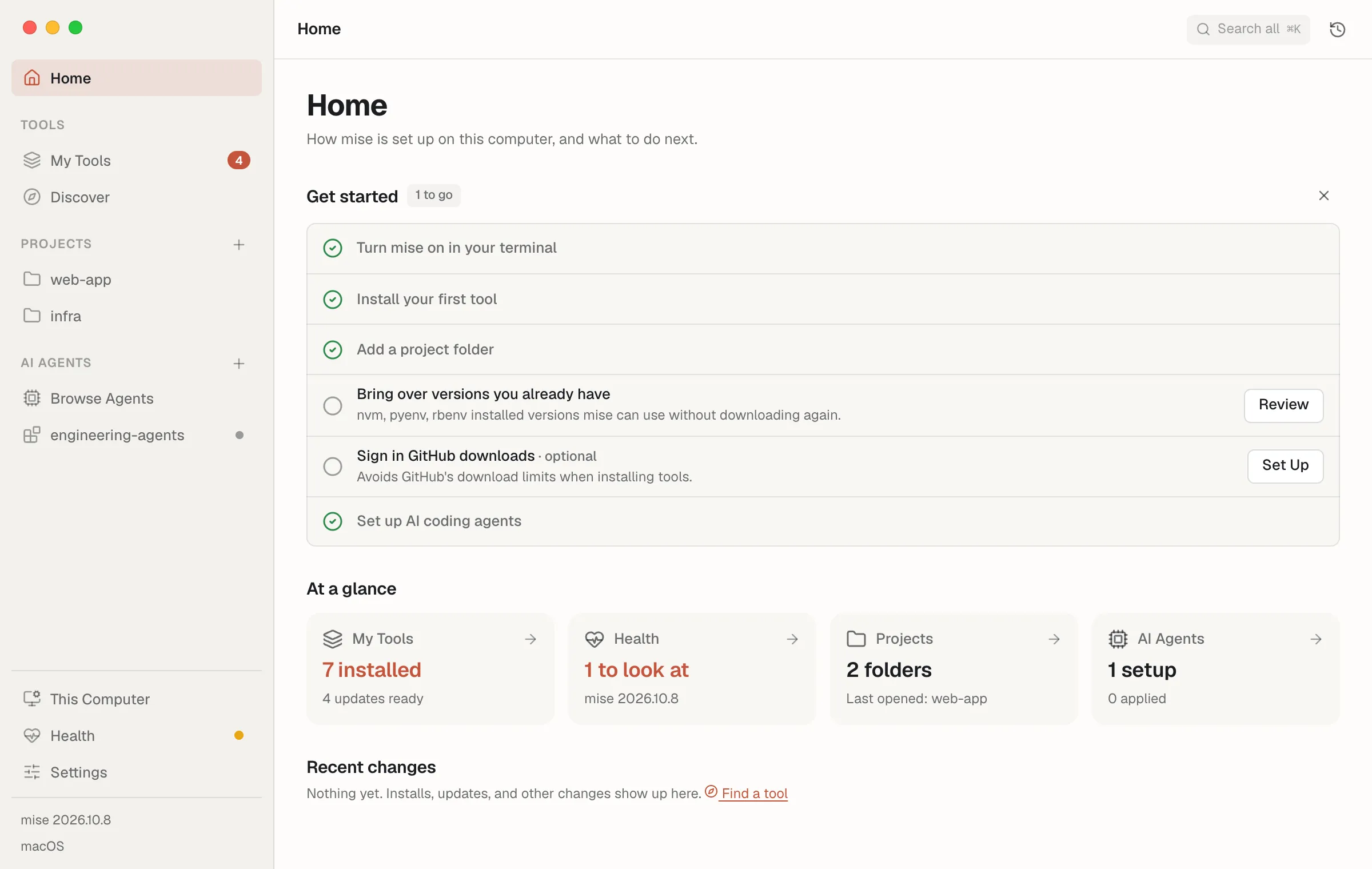Select the infra project
The width and height of the screenshot is (1372, 869).
(x=137, y=316)
